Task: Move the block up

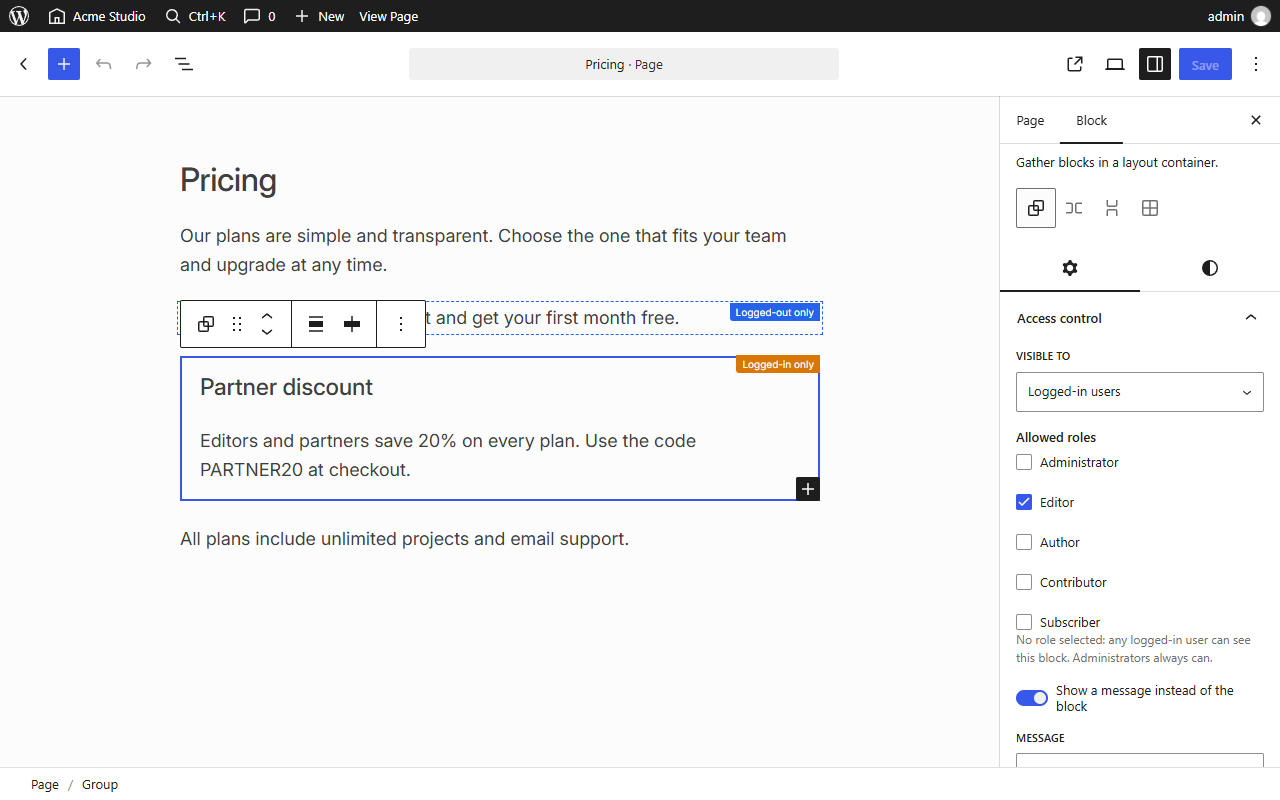Action: [x=267, y=316]
